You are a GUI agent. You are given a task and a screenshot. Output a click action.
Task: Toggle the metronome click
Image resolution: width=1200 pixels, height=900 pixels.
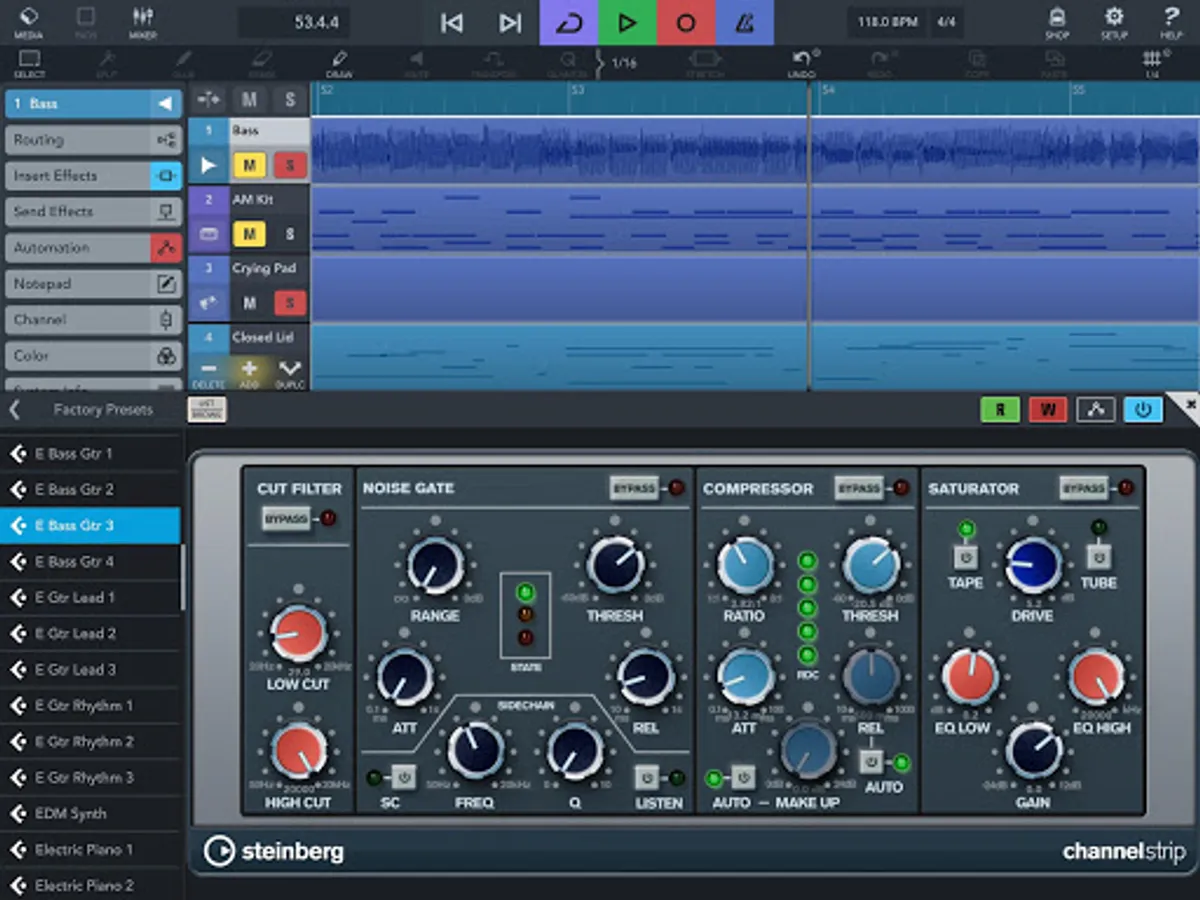744,23
